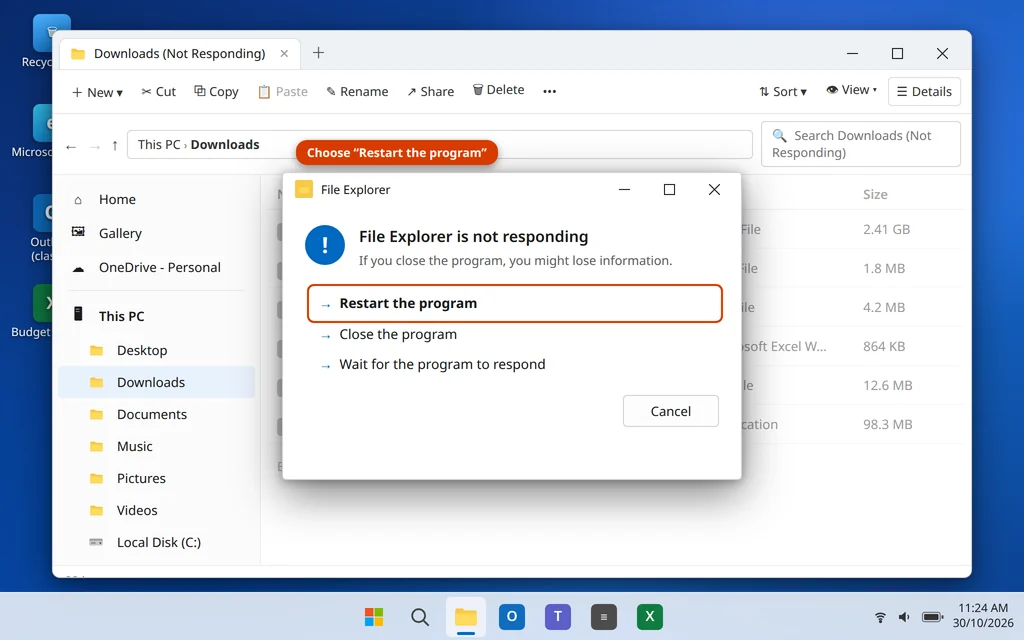Image resolution: width=1024 pixels, height=640 pixels.
Task: Go up one folder level arrow
Action: (115, 146)
